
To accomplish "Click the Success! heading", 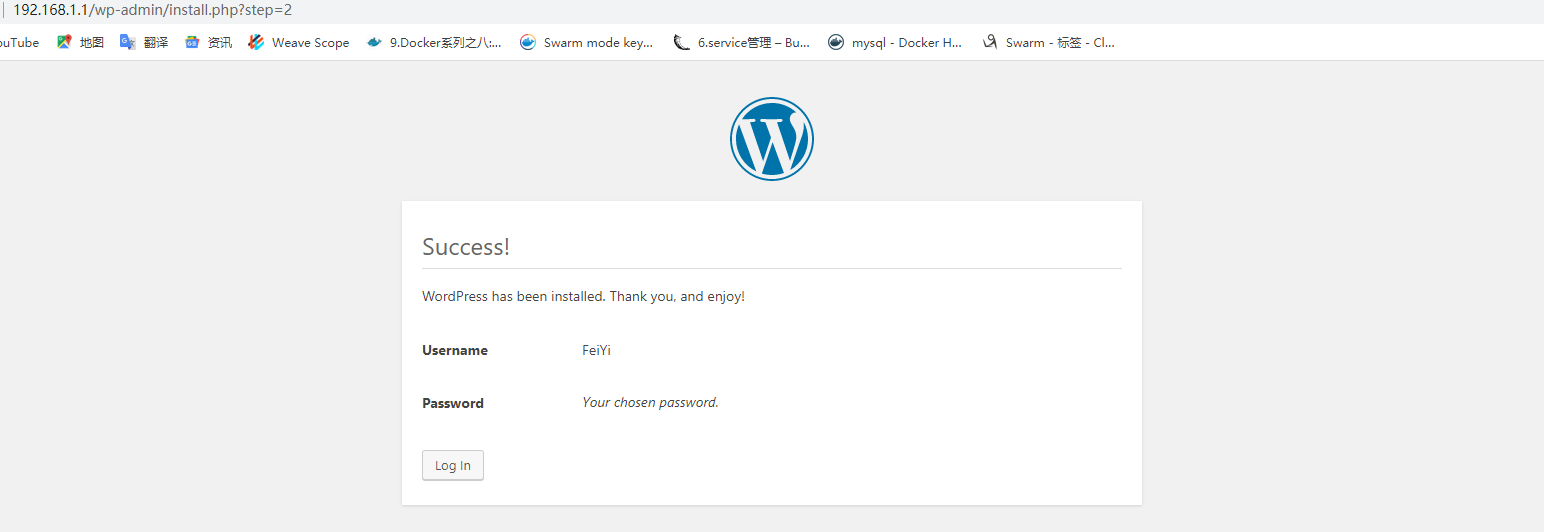I will (x=466, y=247).
